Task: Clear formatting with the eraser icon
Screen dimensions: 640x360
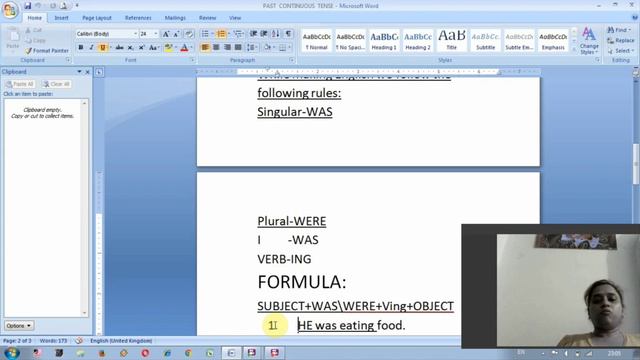Action: 189,34
